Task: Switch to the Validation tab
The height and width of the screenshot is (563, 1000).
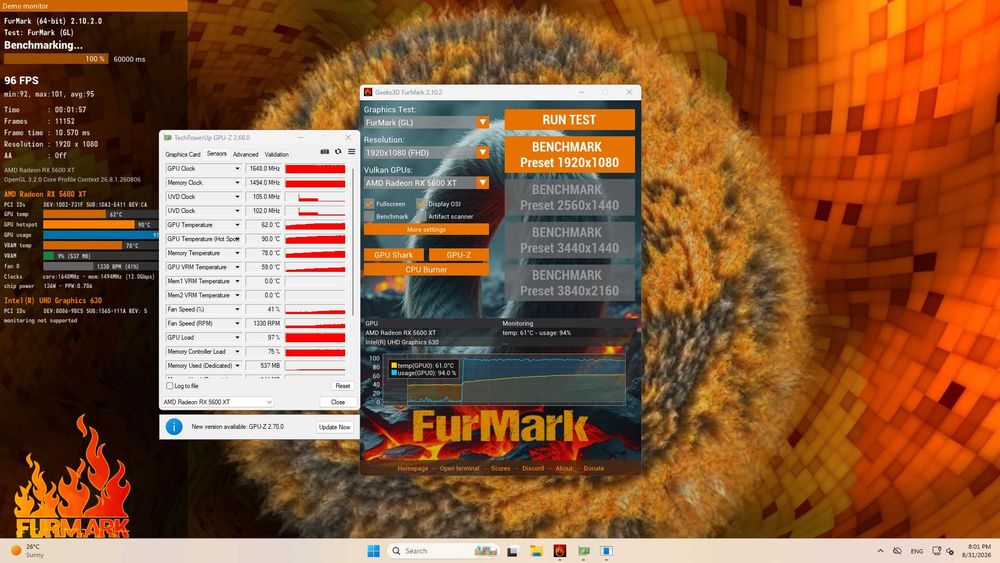Action: [x=277, y=154]
